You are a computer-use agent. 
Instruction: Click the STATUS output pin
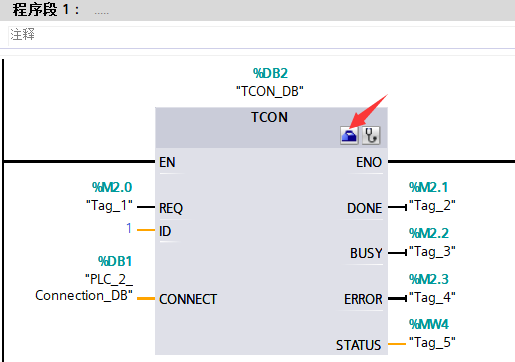pyautogui.click(x=358, y=345)
